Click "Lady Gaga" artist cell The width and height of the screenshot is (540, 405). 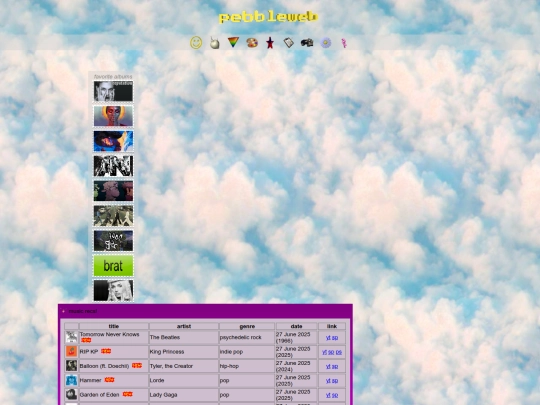184,395
